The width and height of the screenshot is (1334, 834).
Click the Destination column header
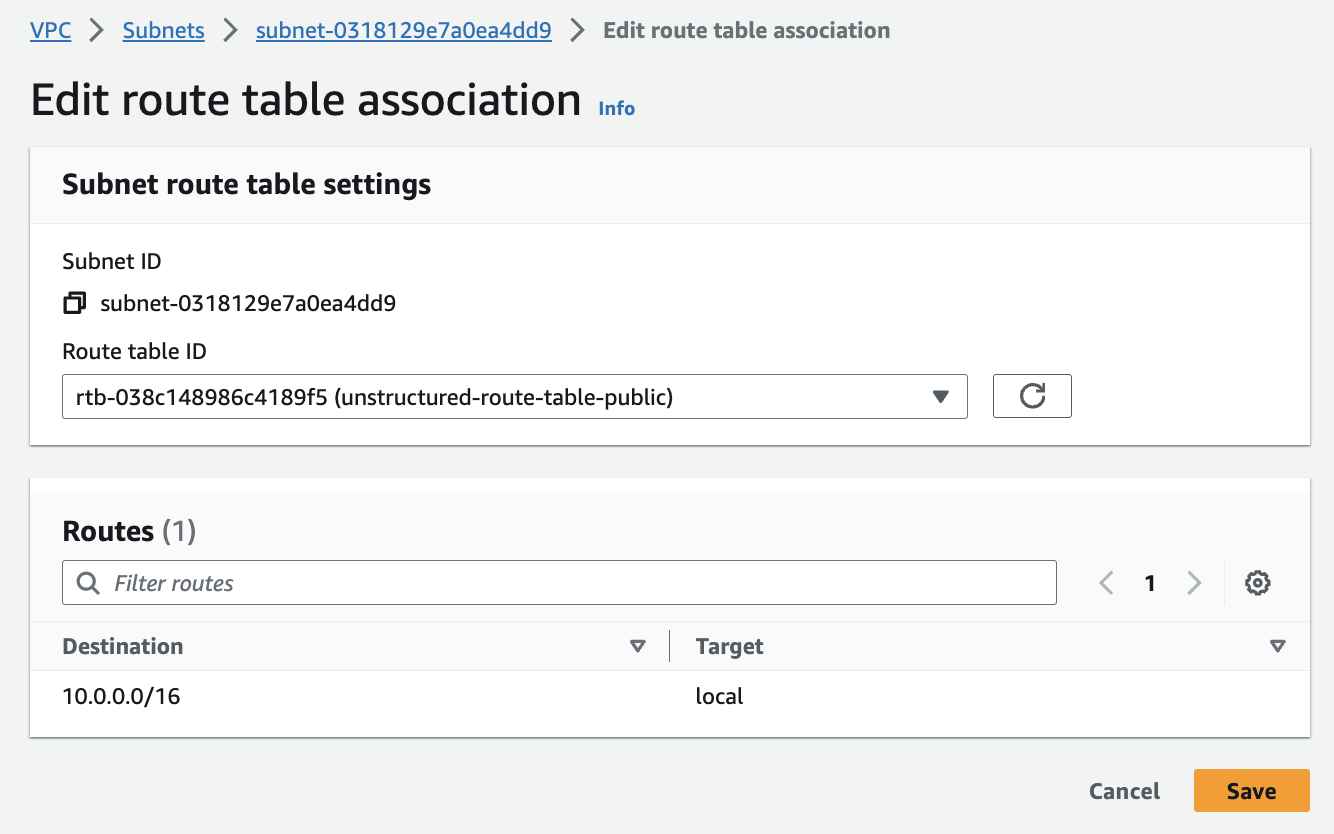pos(122,646)
